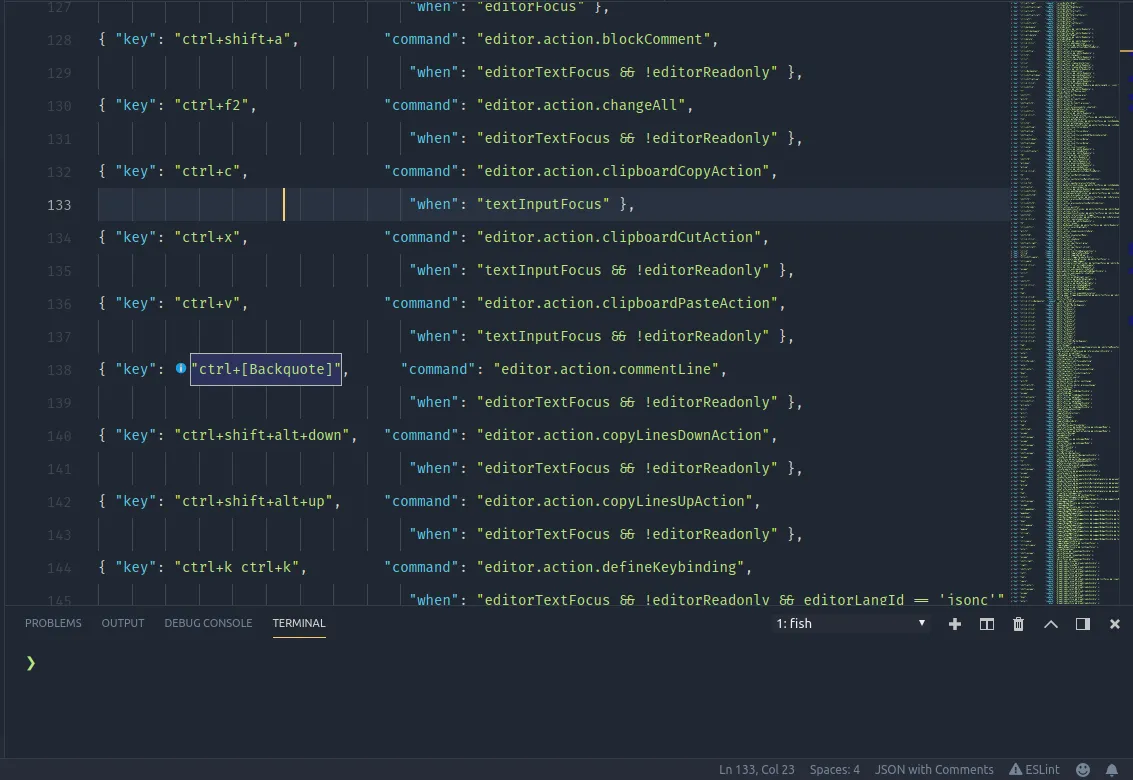Open a new terminal instance
Screen dimensions: 1133x780
[x=955, y=623]
